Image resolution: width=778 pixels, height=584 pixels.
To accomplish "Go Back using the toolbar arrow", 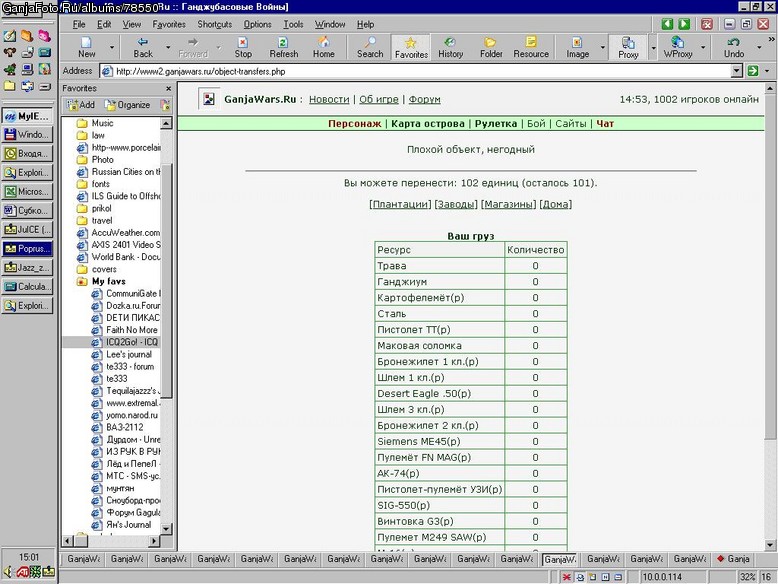I will tap(143, 48).
